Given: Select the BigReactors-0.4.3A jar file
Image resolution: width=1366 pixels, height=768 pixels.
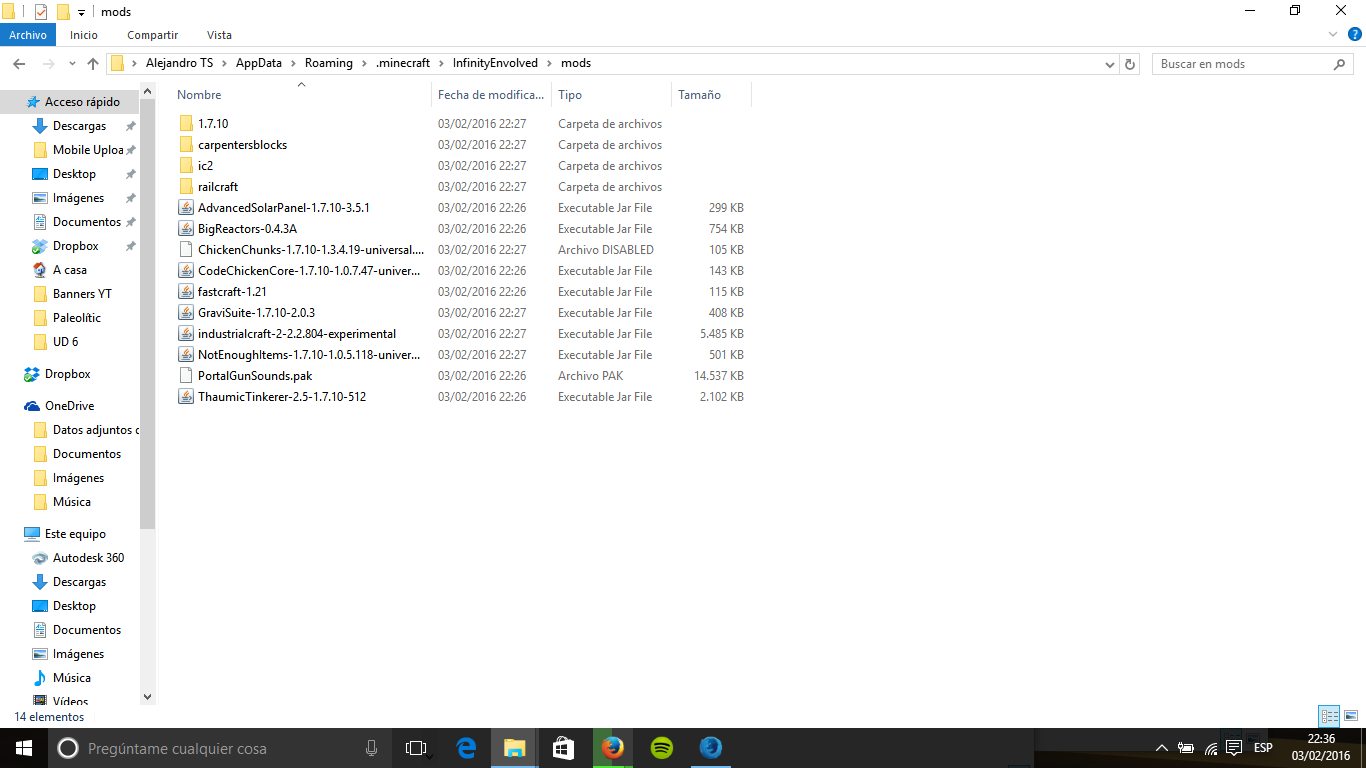Looking at the screenshot, I should click(247, 229).
